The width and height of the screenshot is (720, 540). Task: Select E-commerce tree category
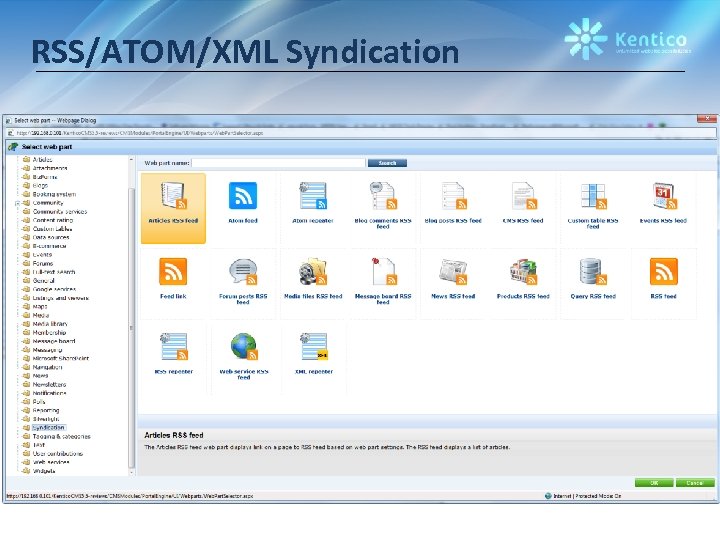[x=49, y=246]
